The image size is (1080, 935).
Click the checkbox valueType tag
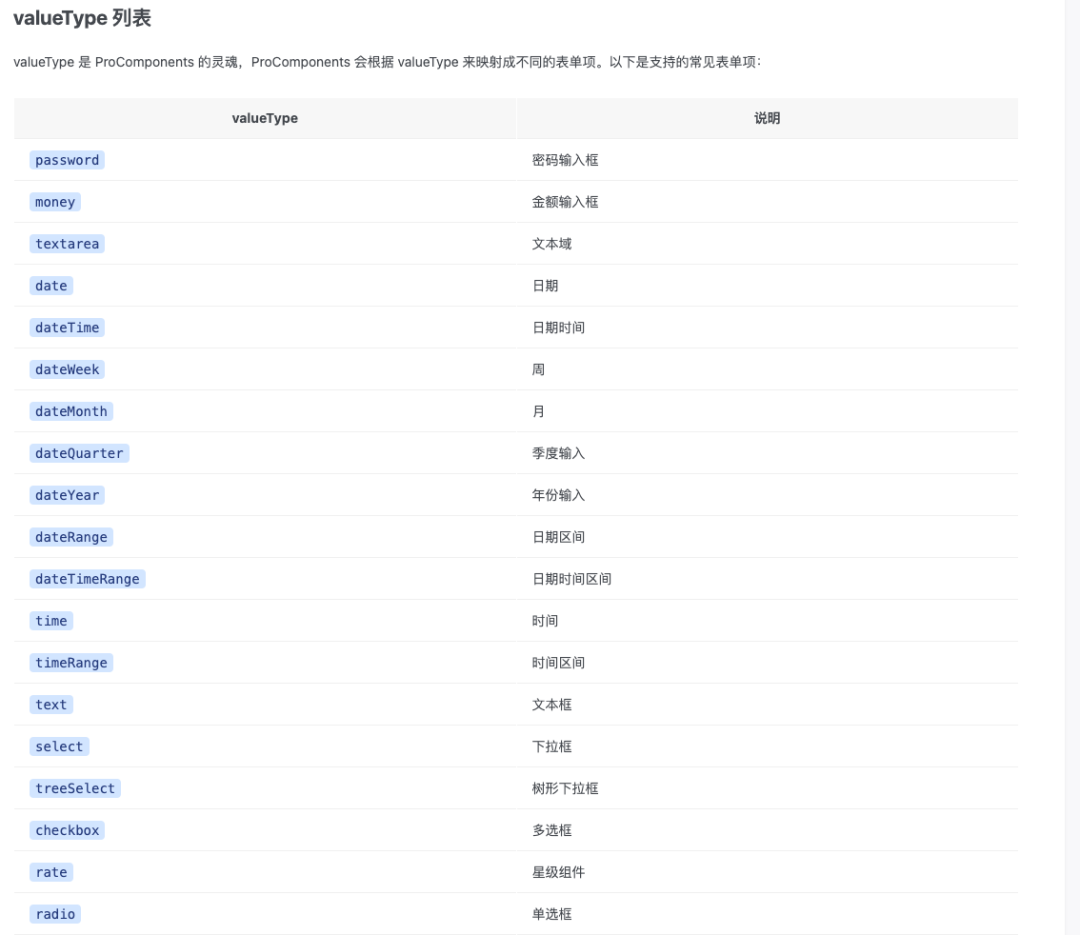coord(67,830)
